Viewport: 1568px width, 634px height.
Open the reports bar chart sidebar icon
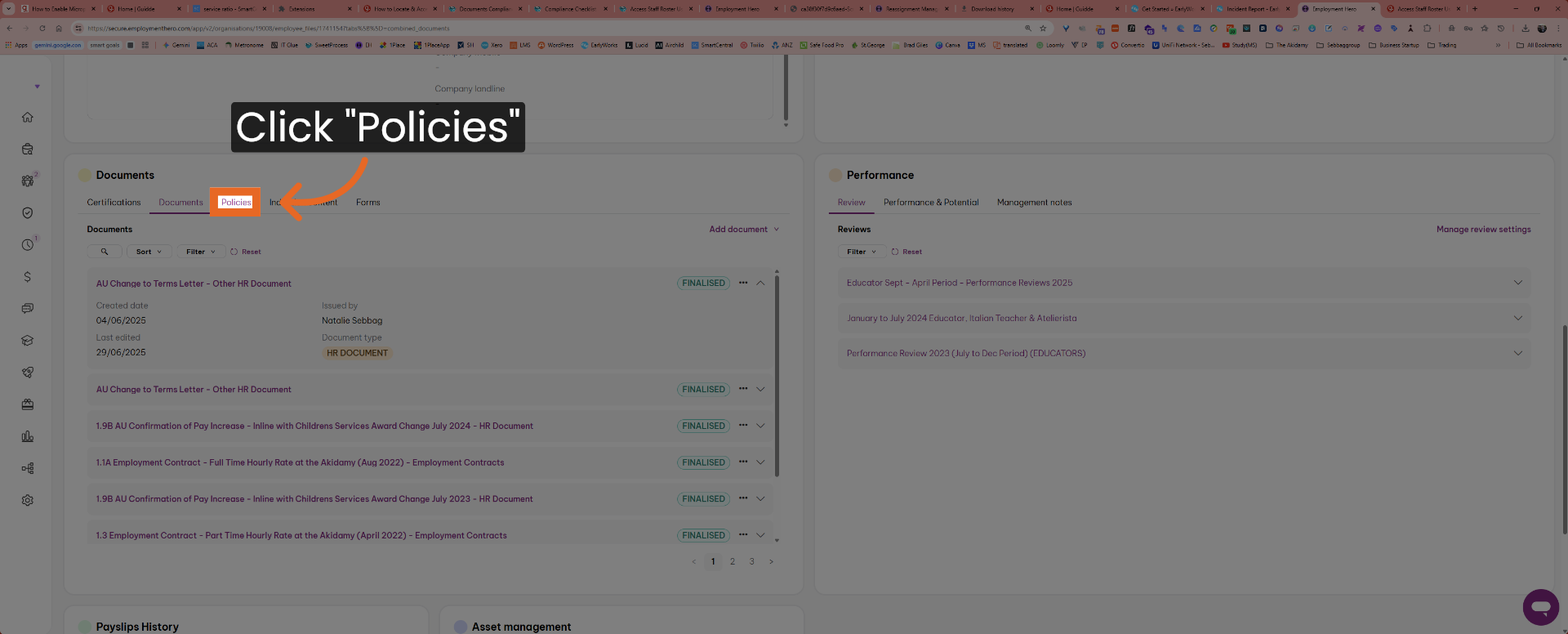click(27, 435)
